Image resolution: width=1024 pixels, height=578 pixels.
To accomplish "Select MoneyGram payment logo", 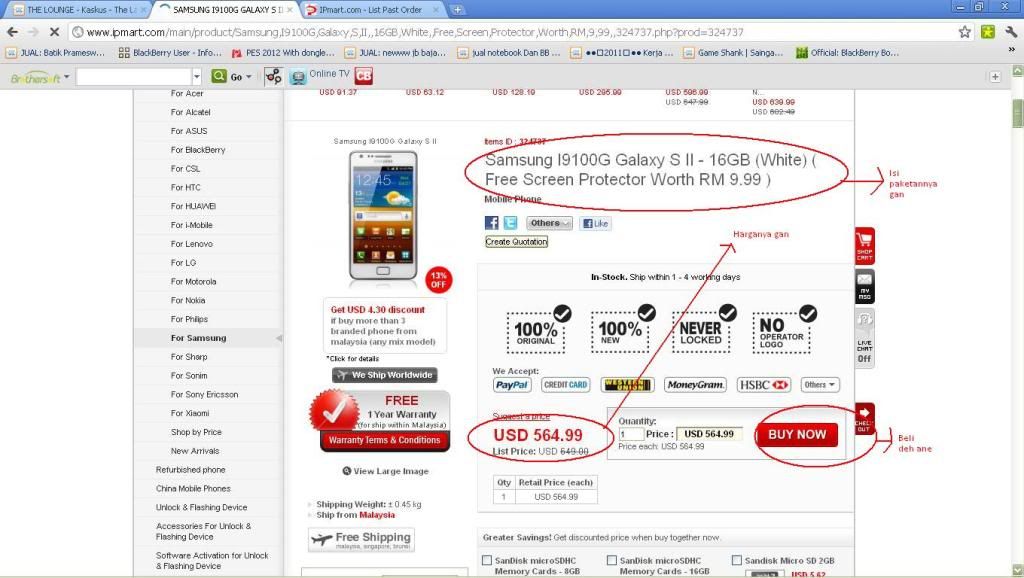I will [x=696, y=385].
